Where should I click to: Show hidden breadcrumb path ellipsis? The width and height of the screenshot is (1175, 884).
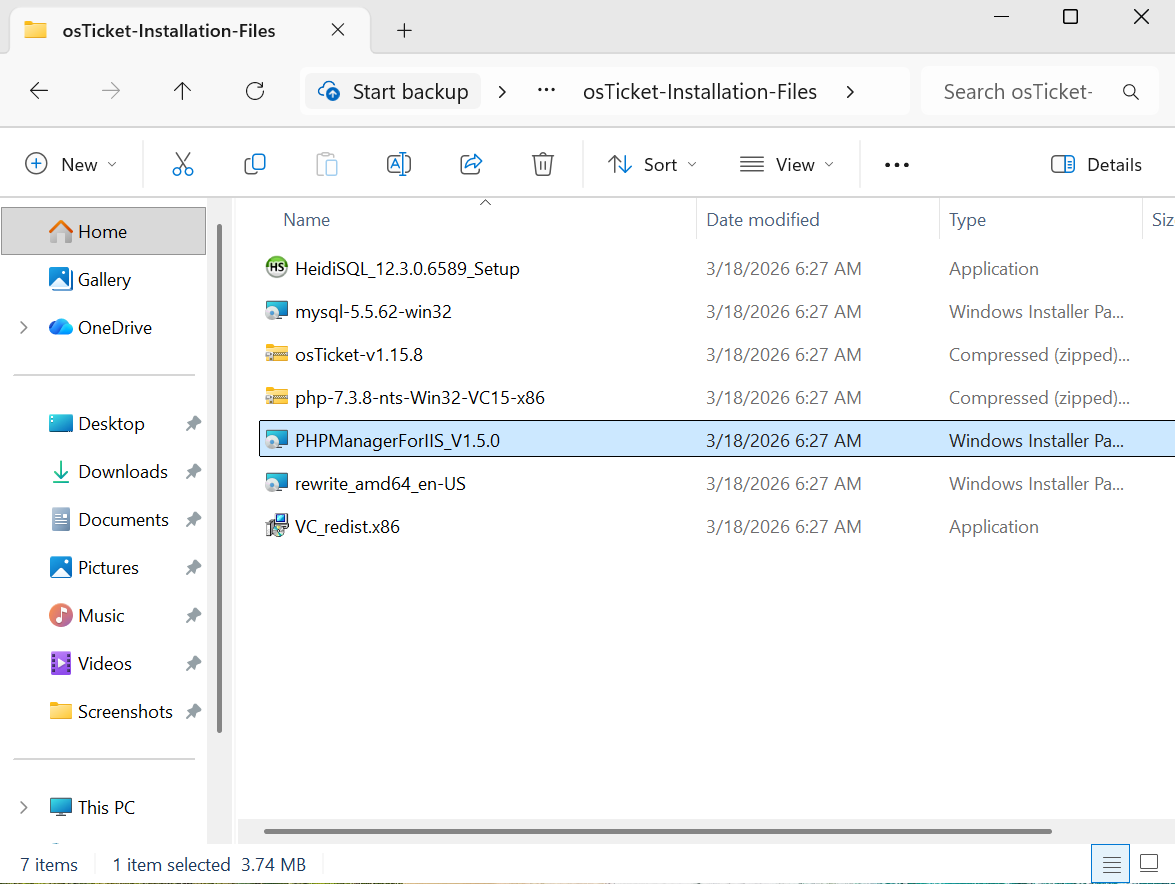tap(546, 91)
